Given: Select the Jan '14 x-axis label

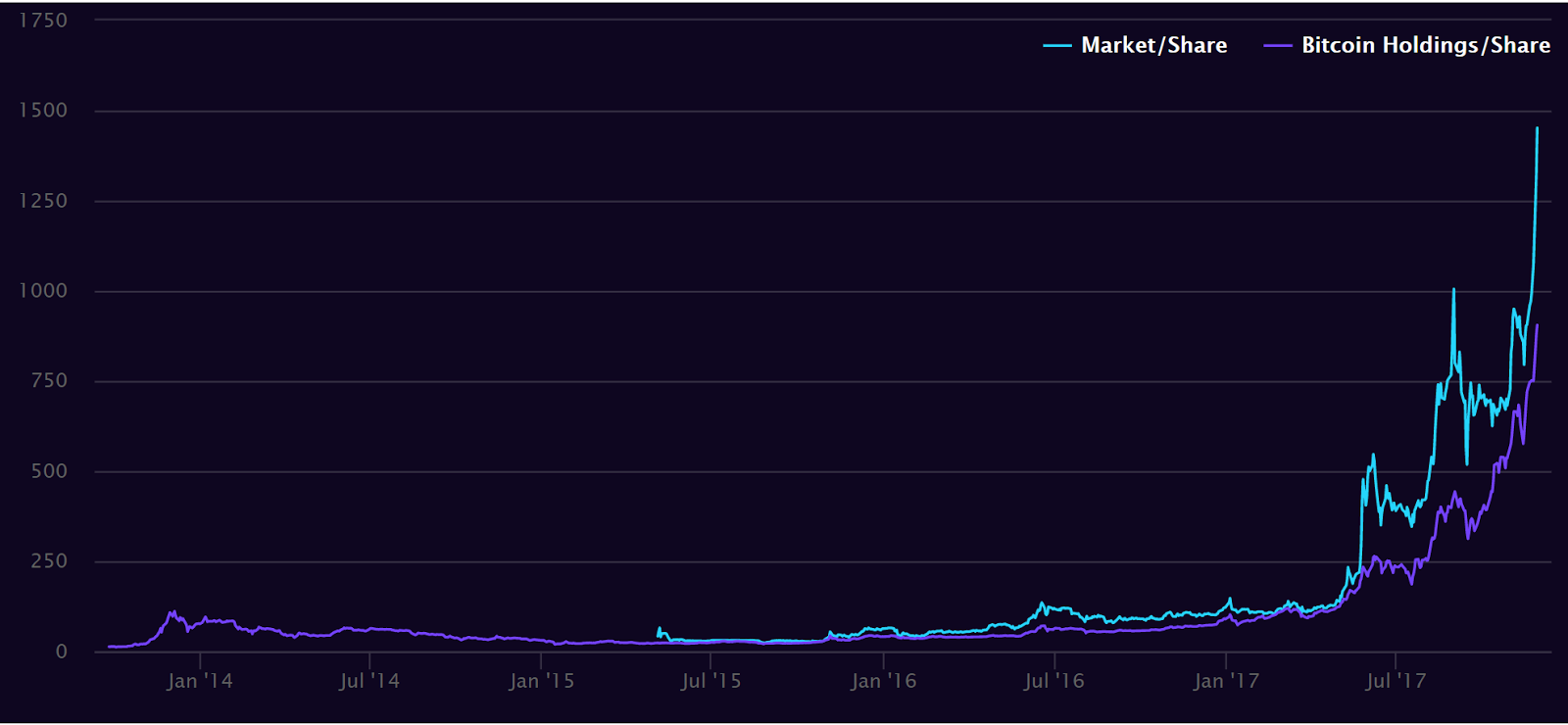Looking at the screenshot, I should point(200,681).
